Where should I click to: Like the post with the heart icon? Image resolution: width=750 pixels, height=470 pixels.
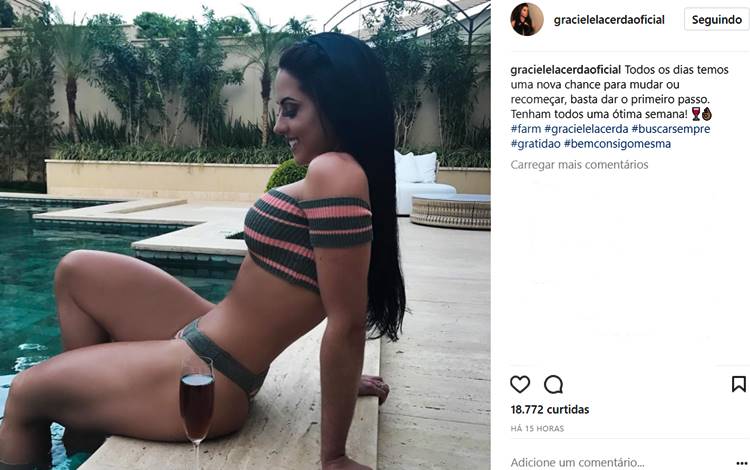pos(520,384)
